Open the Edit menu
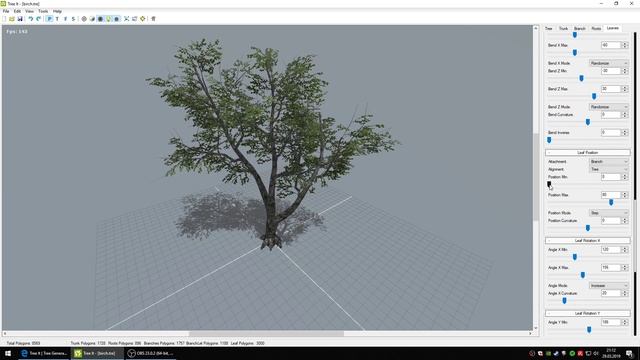 pyautogui.click(x=17, y=11)
